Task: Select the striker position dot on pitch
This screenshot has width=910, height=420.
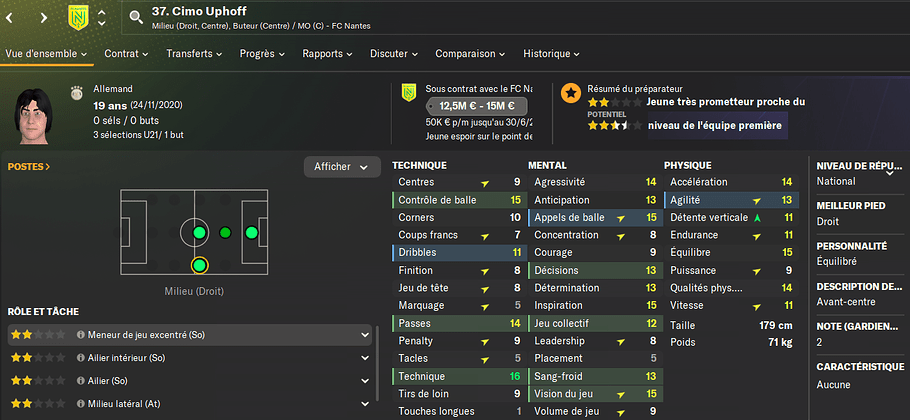Action: pyautogui.click(x=251, y=233)
